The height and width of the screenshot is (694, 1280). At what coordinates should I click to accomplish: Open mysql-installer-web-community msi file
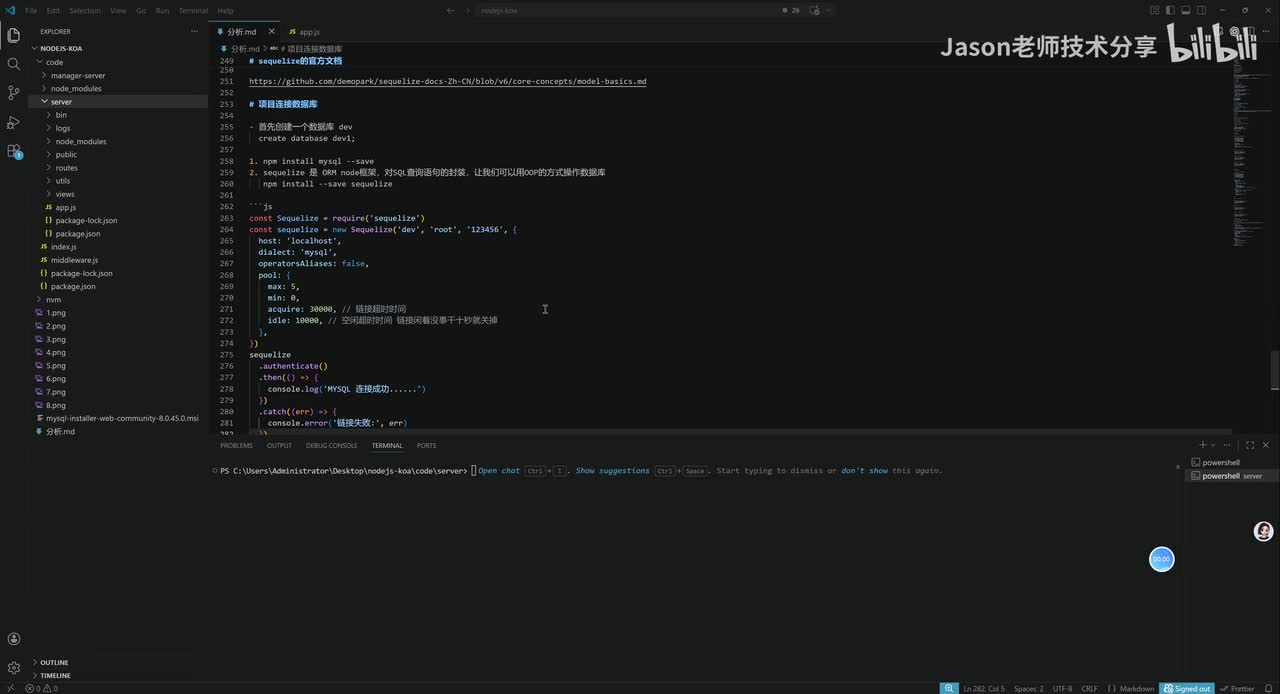[118, 418]
